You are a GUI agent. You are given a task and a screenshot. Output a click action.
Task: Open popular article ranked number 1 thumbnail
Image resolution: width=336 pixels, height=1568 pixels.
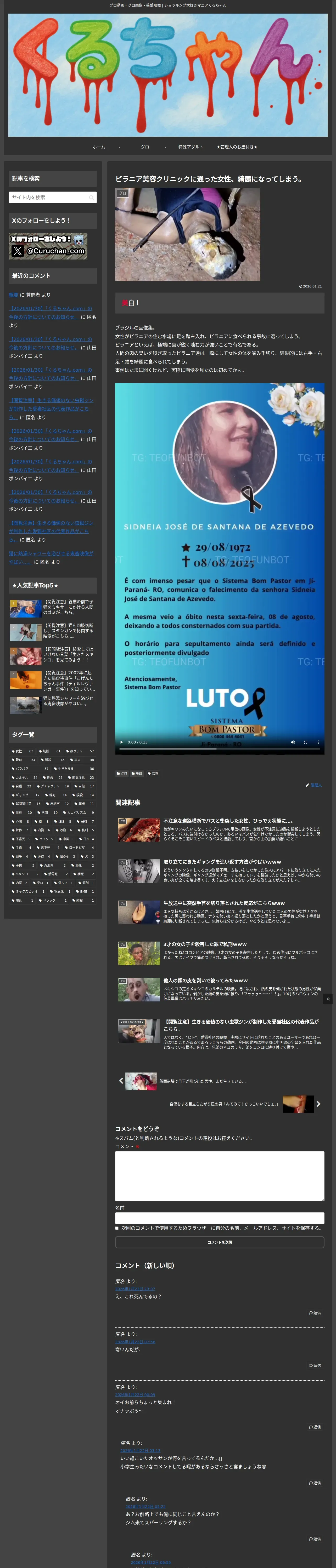tap(26, 608)
